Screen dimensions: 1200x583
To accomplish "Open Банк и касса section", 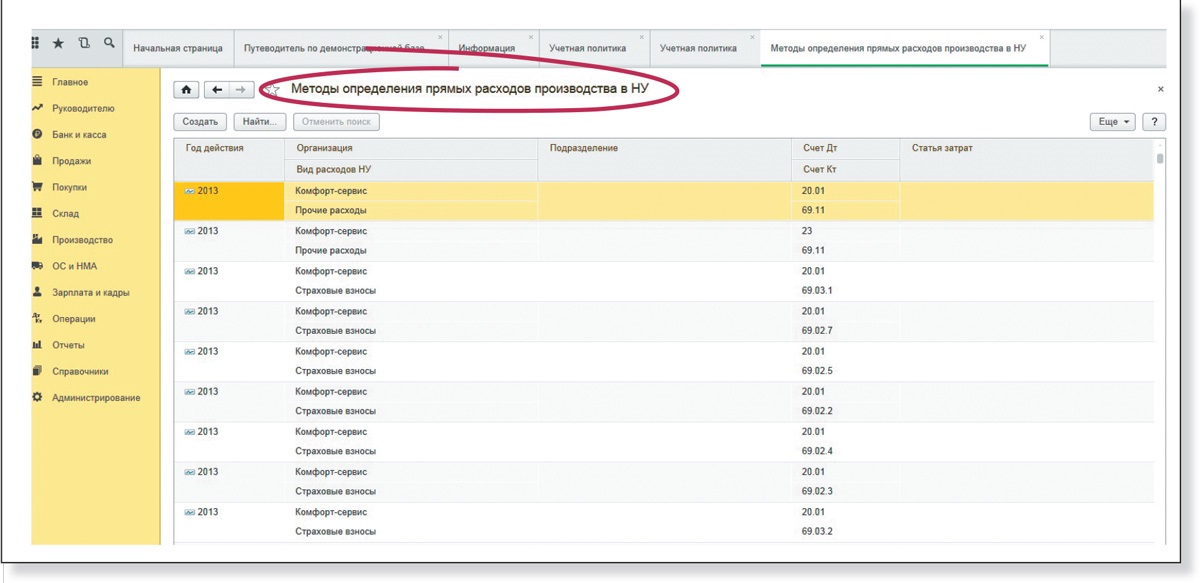I will (79, 134).
